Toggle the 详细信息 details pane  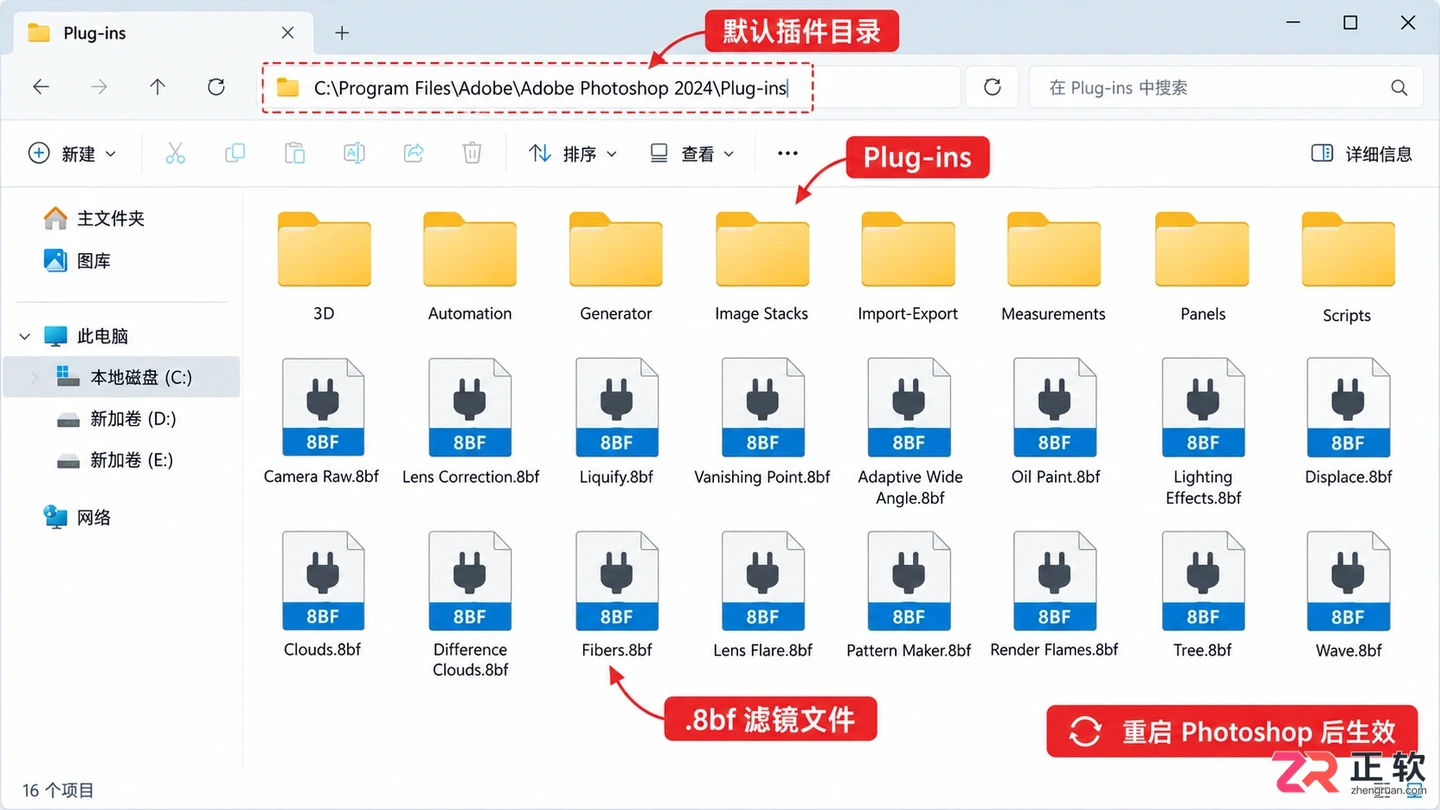point(1361,153)
